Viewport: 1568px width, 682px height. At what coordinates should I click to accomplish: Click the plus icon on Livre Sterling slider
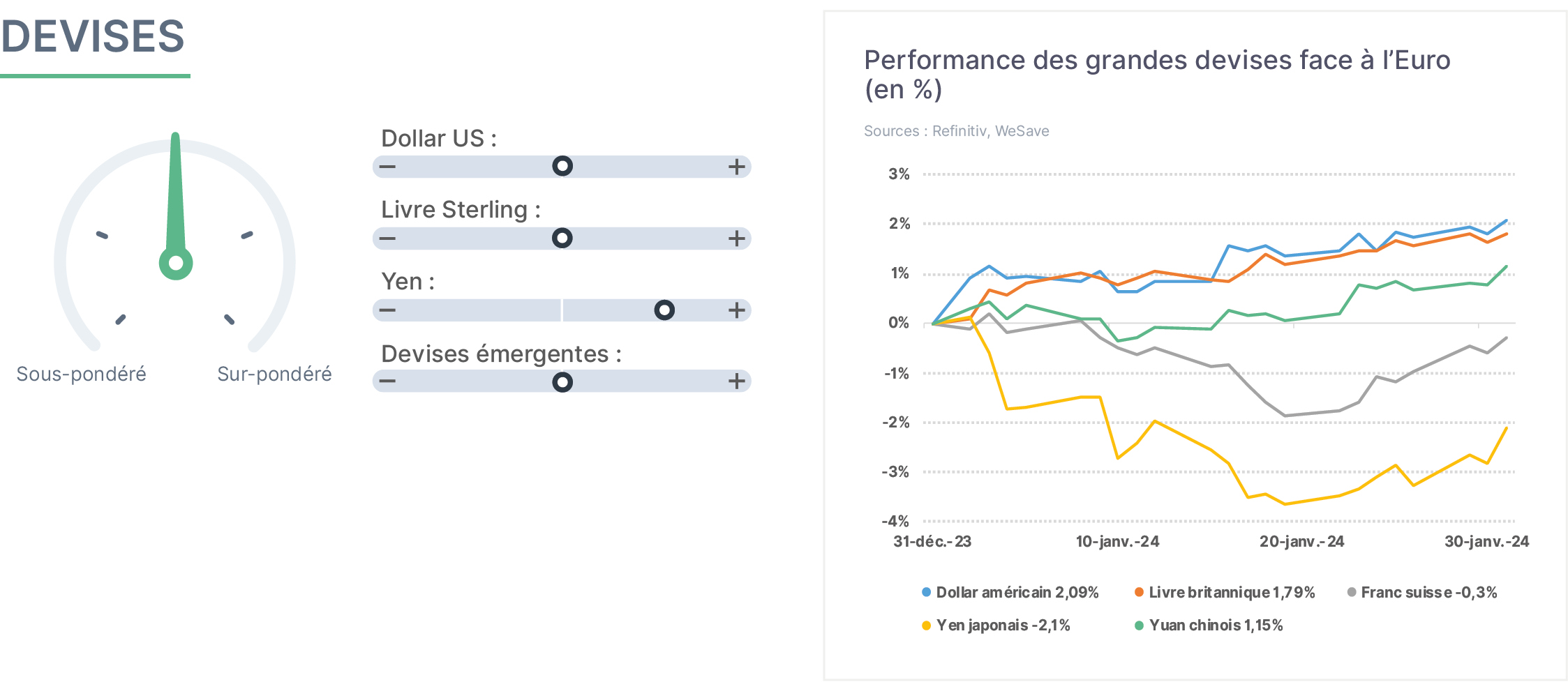[737, 238]
